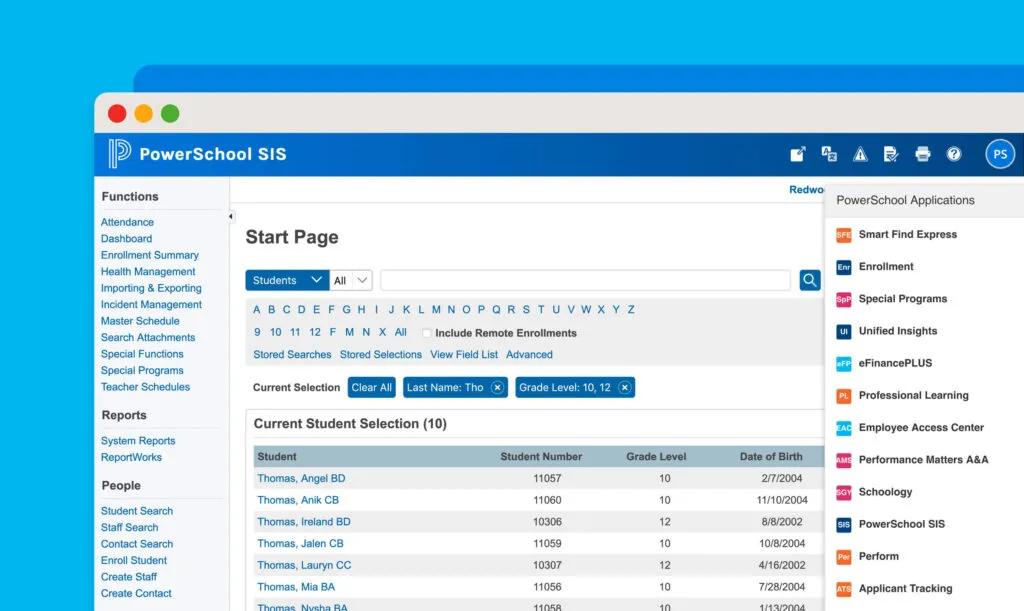Image resolution: width=1024 pixels, height=611 pixels.
Task: Click the PowerSchool logo icon
Action: 120,153
